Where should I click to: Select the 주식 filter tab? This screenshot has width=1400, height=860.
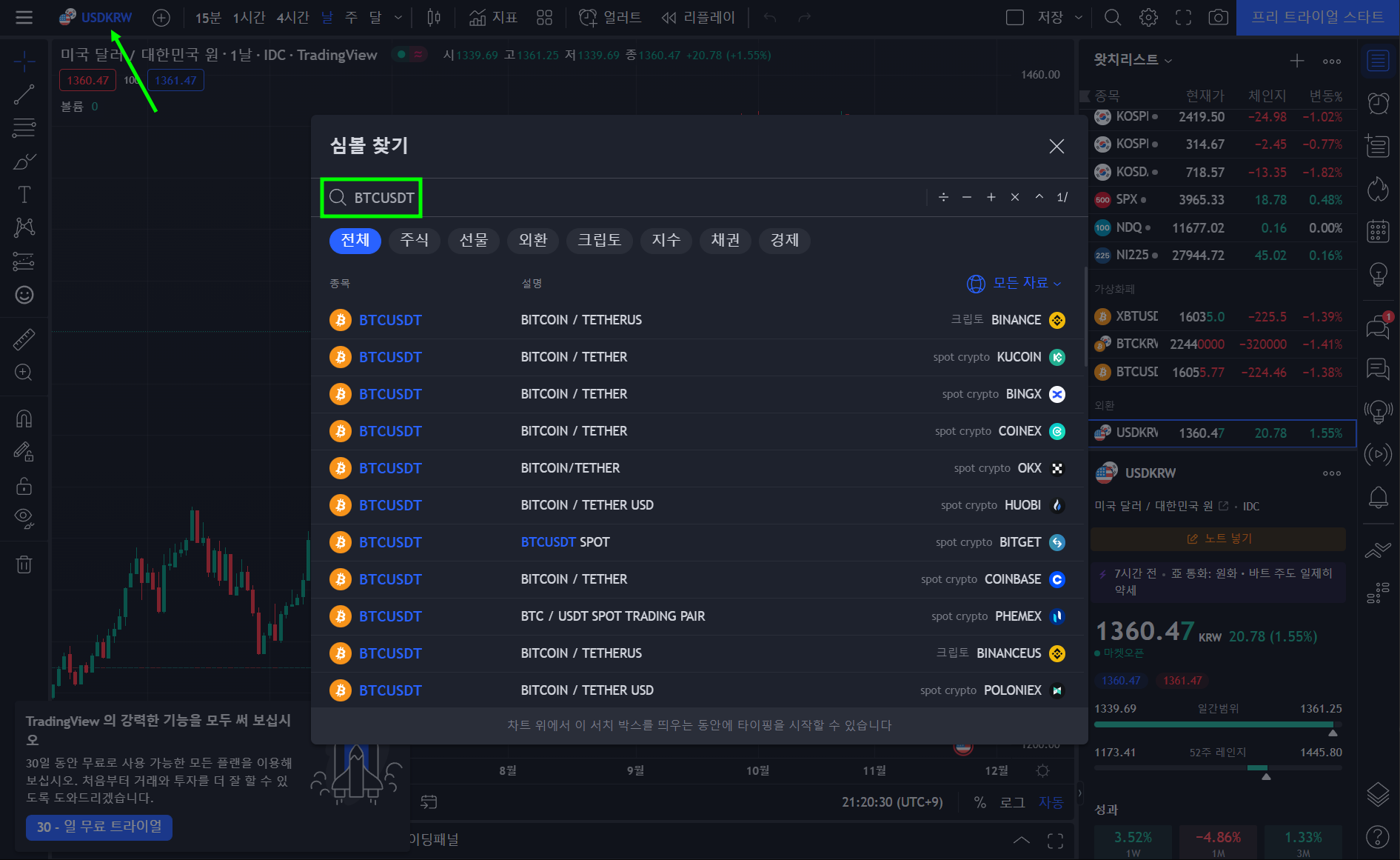(x=415, y=240)
